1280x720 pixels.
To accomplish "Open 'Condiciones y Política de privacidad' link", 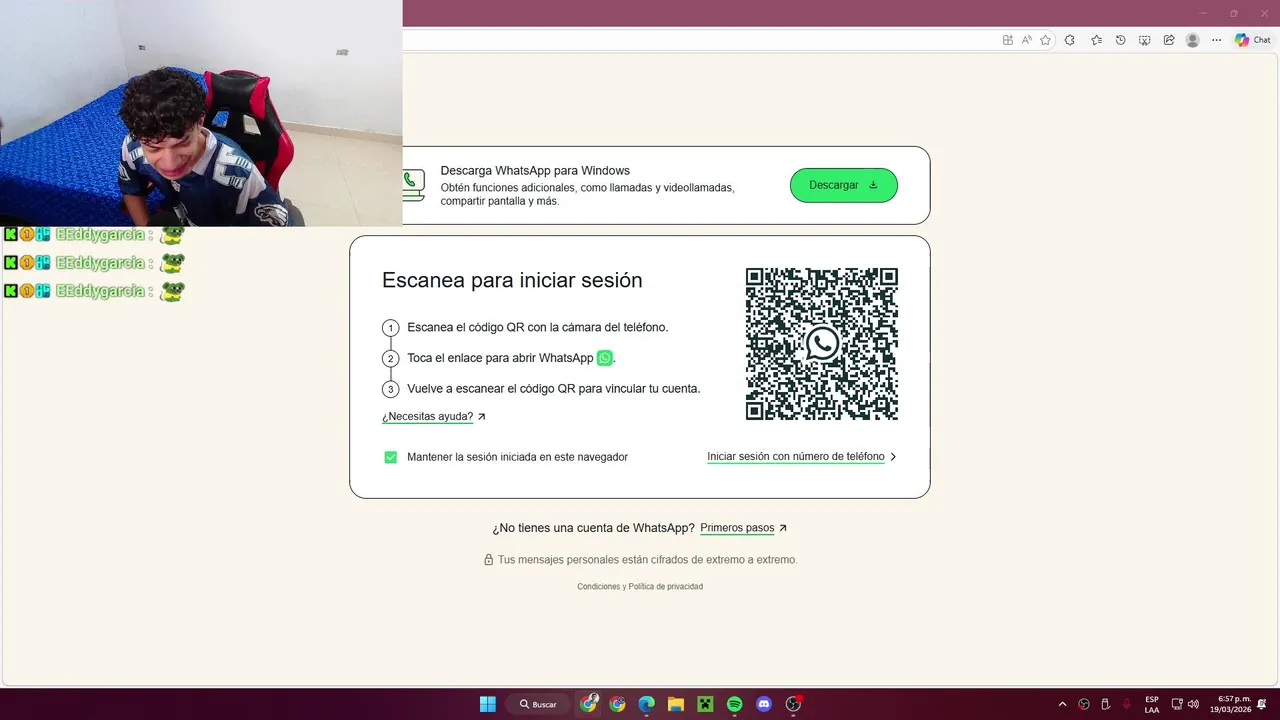I will [640, 587].
